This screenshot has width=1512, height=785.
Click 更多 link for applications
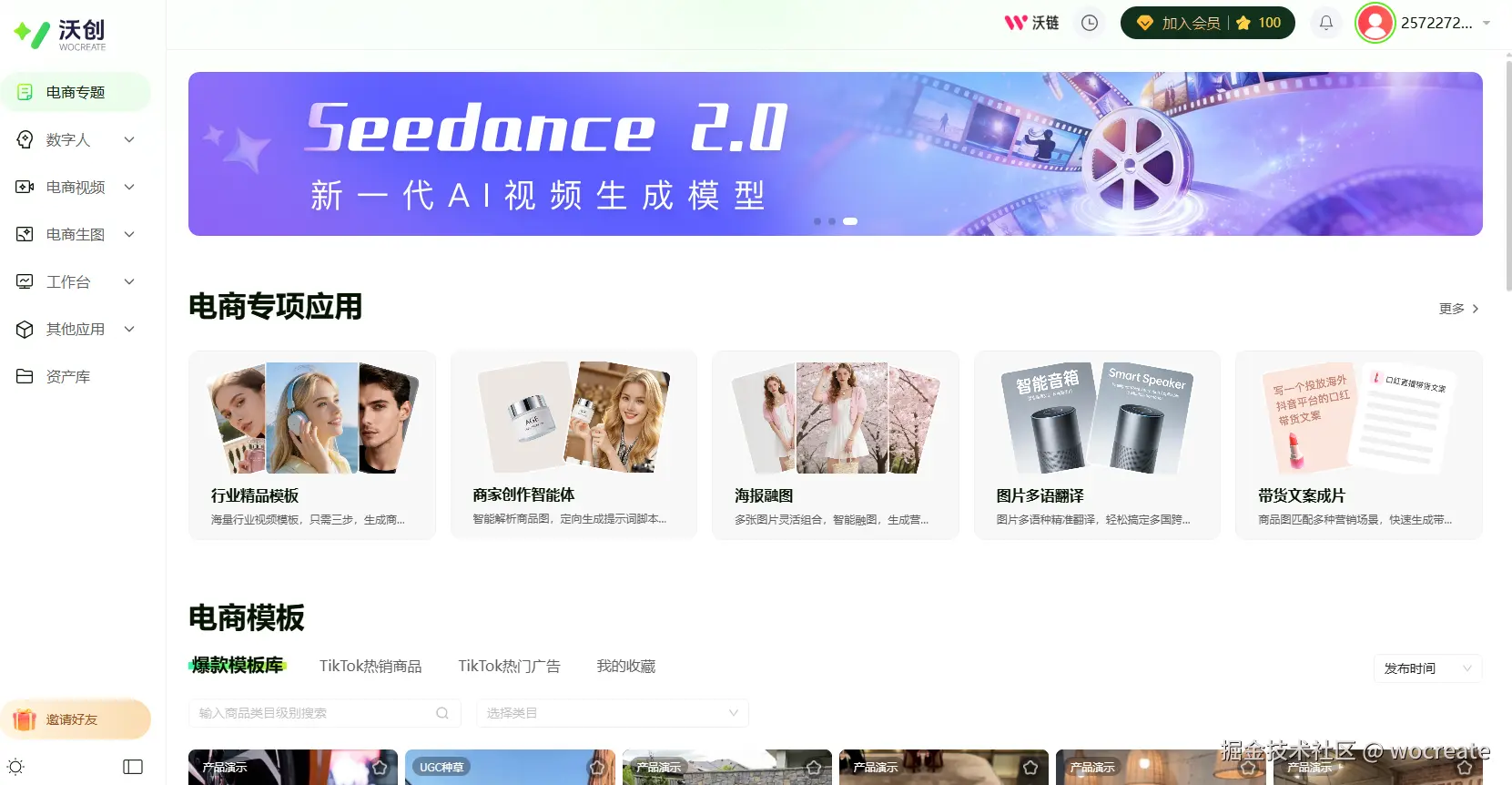1459,309
